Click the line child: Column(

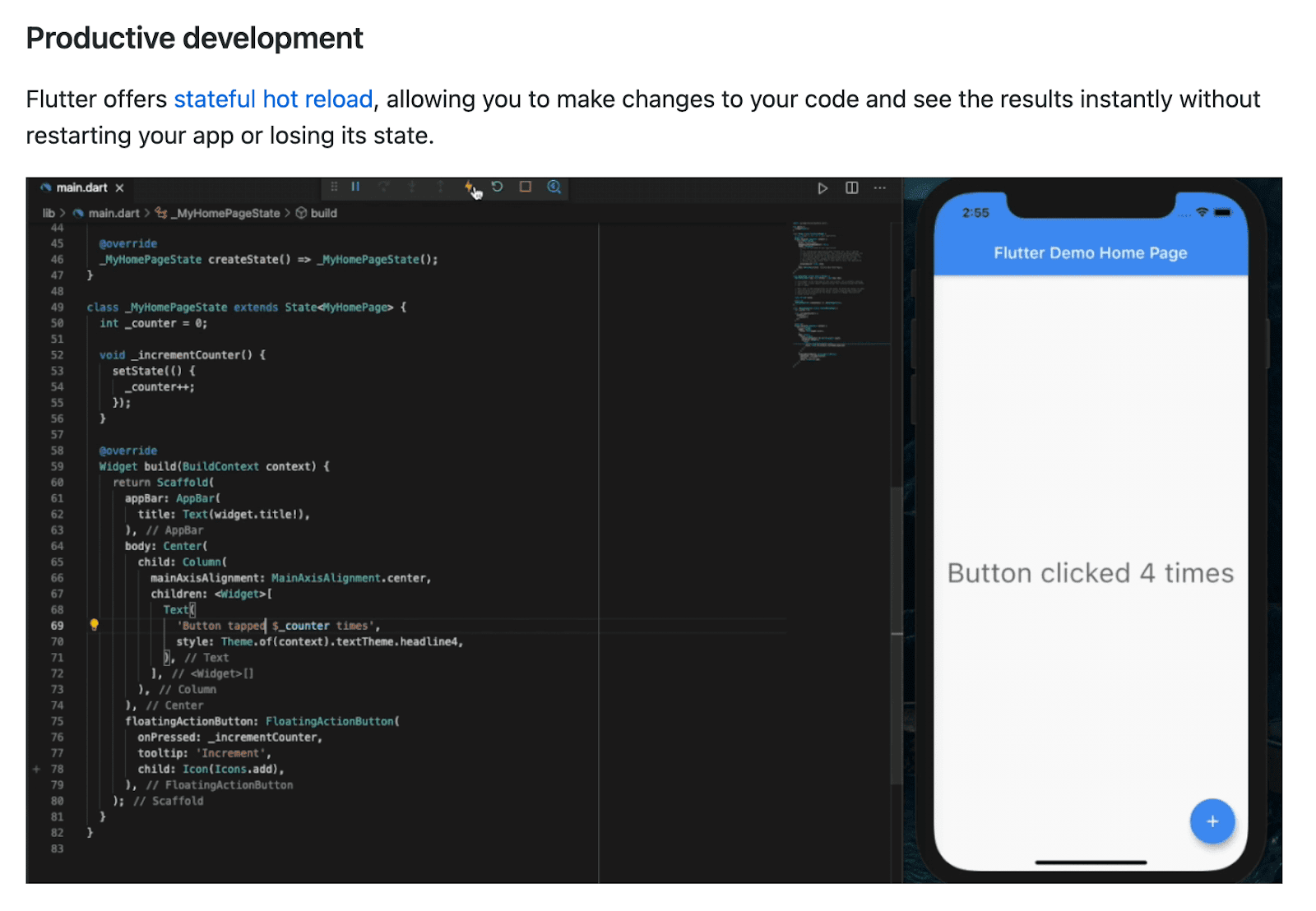coord(183,562)
